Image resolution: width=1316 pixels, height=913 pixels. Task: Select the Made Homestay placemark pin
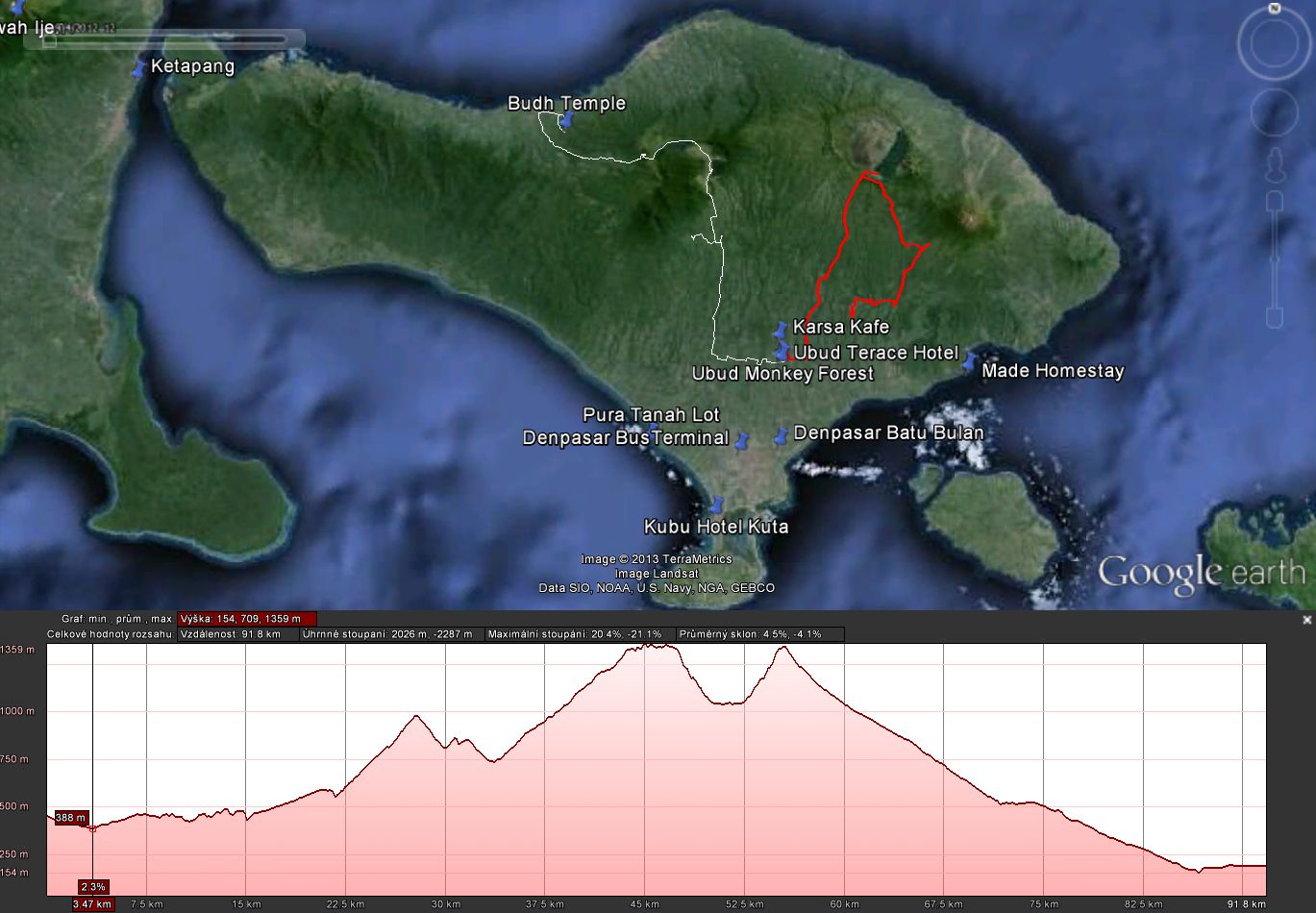click(970, 360)
